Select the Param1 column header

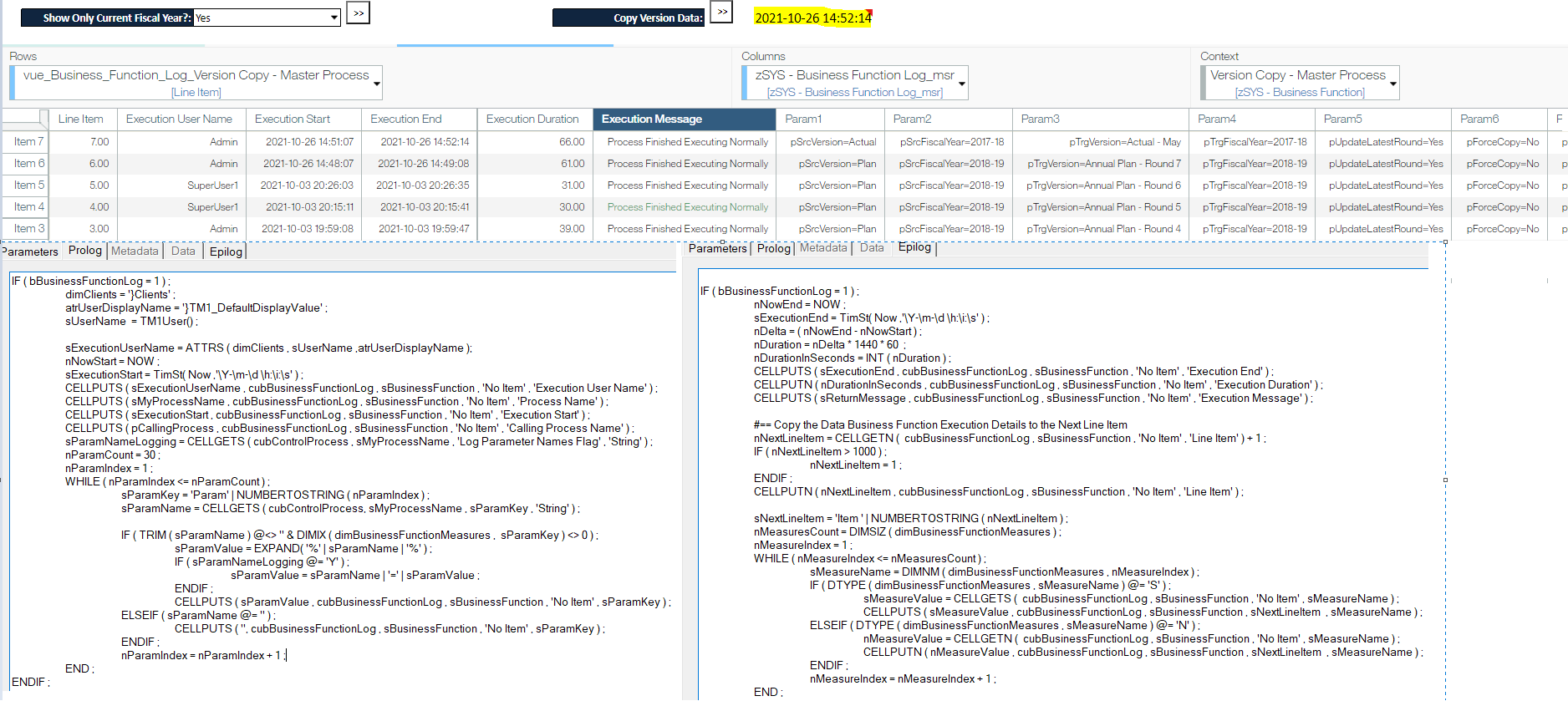pos(830,119)
